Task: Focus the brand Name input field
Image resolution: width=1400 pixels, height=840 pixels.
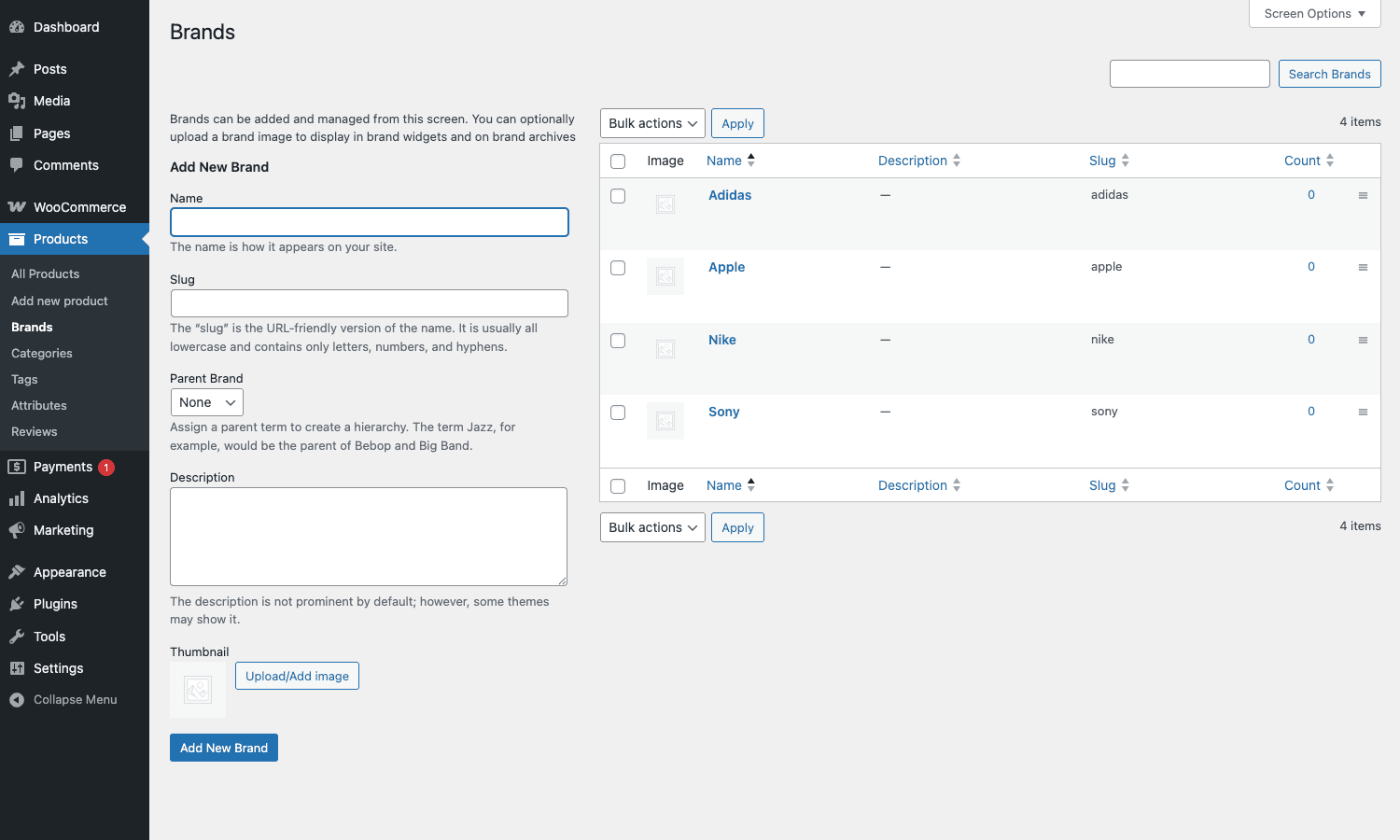Action: click(x=370, y=222)
